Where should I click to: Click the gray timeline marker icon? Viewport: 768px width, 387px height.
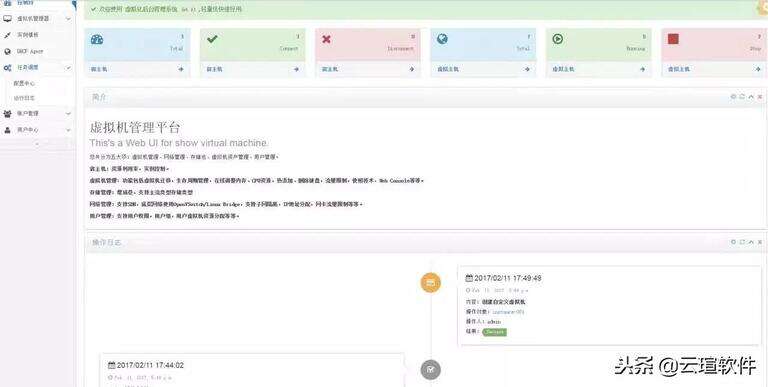[431, 370]
